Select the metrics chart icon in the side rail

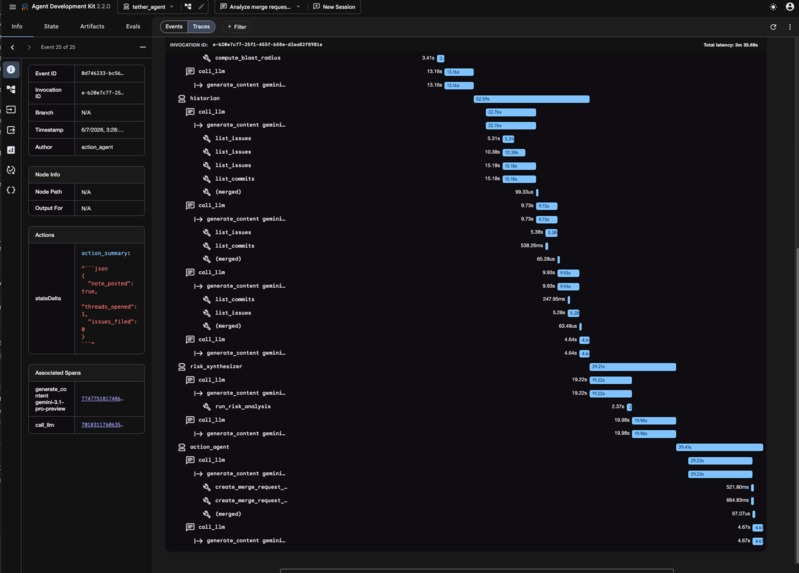(x=11, y=150)
